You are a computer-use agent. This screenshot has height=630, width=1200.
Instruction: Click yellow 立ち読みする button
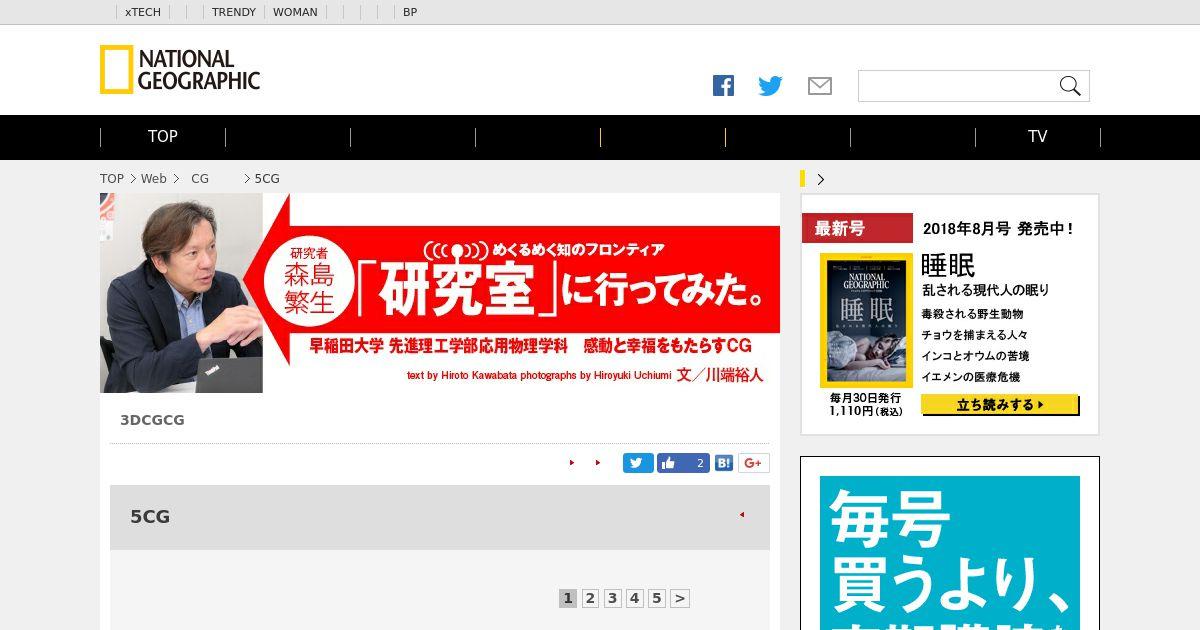[x=1000, y=405]
